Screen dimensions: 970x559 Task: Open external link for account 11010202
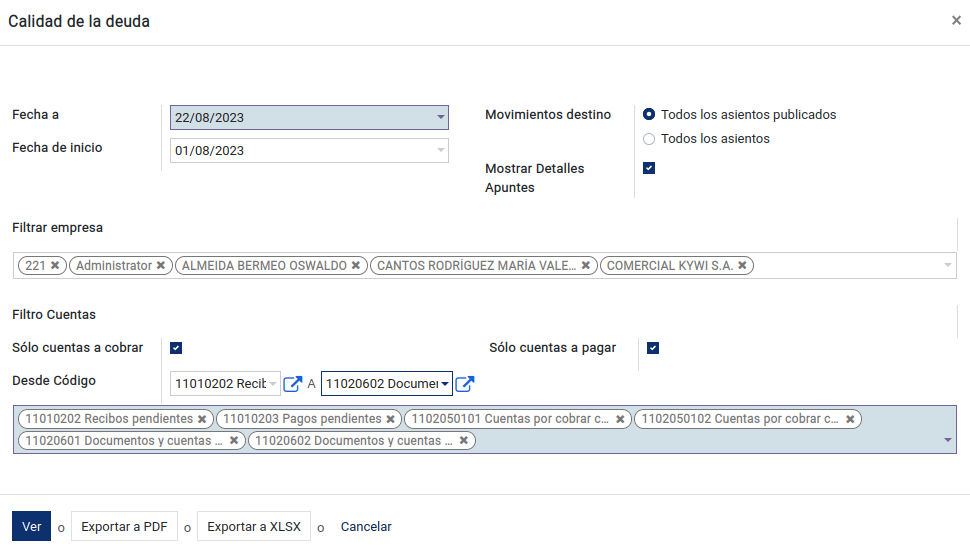coord(292,383)
